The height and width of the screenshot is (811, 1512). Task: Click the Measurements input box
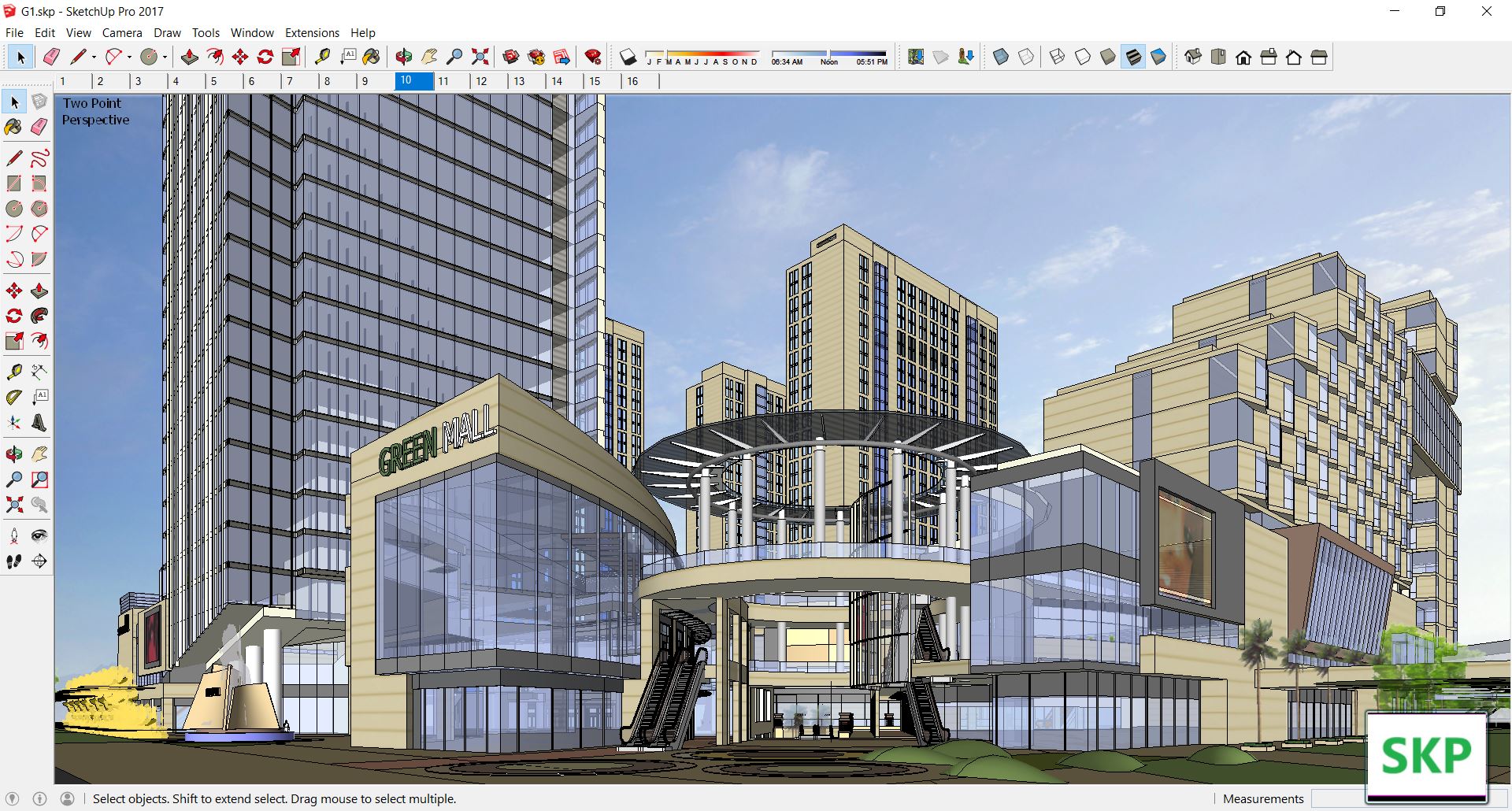(x=1337, y=798)
